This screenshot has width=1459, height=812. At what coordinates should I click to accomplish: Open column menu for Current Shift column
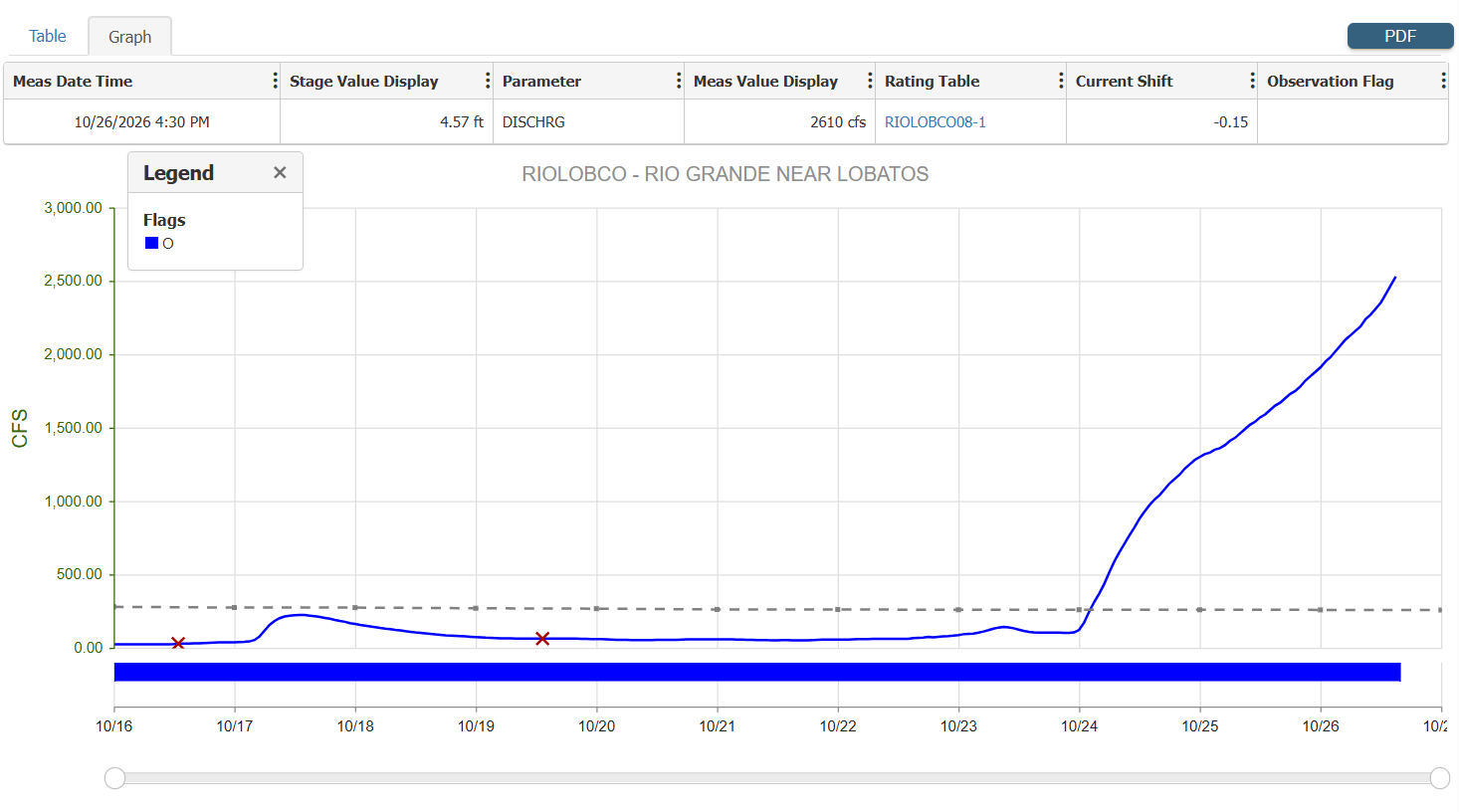pos(1251,81)
